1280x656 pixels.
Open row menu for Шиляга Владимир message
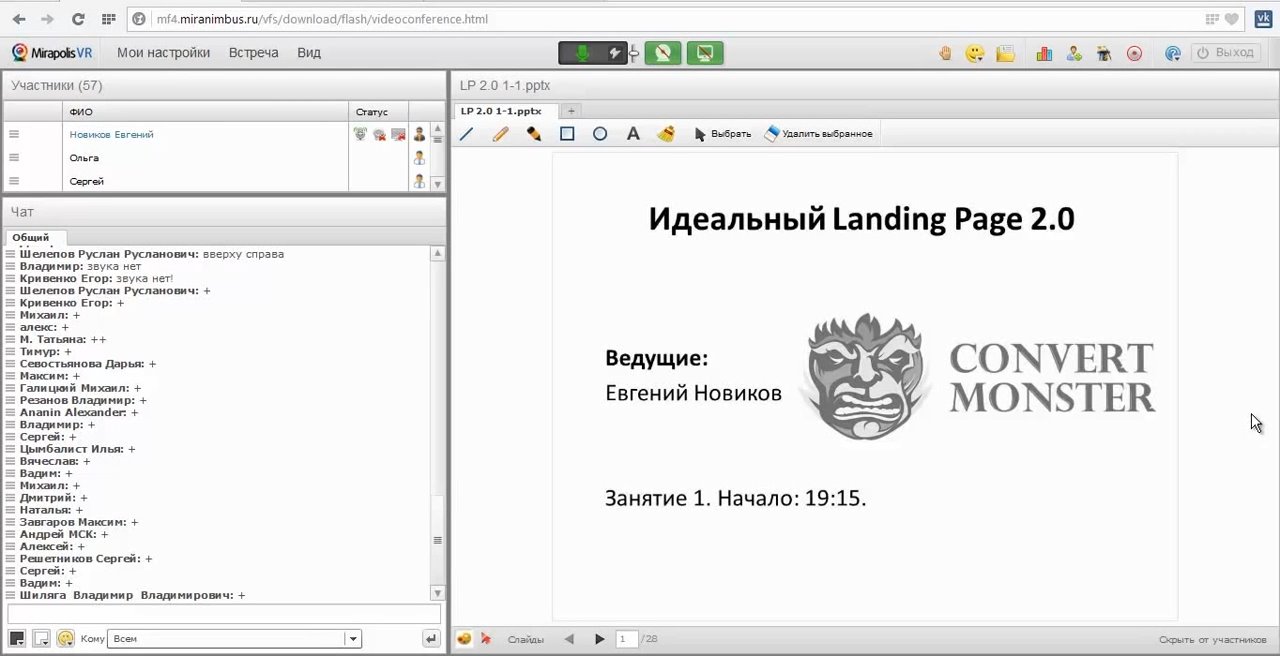click(11, 595)
